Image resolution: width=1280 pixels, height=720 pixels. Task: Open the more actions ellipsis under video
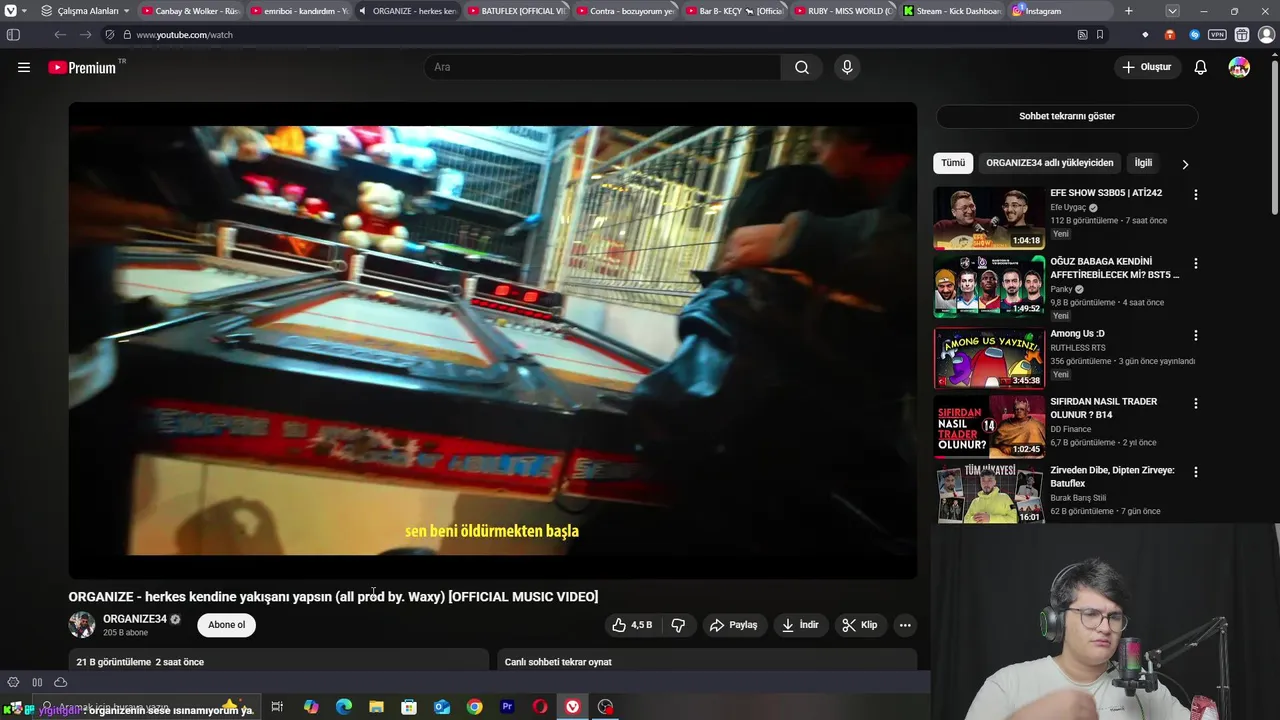(x=905, y=625)
